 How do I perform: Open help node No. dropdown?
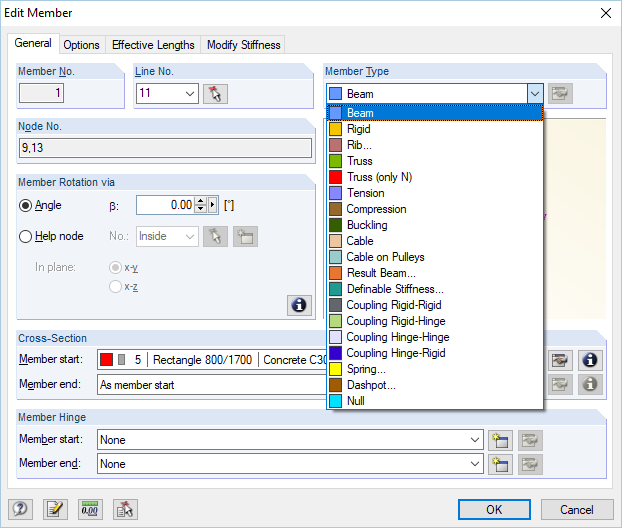pos(190,236)
